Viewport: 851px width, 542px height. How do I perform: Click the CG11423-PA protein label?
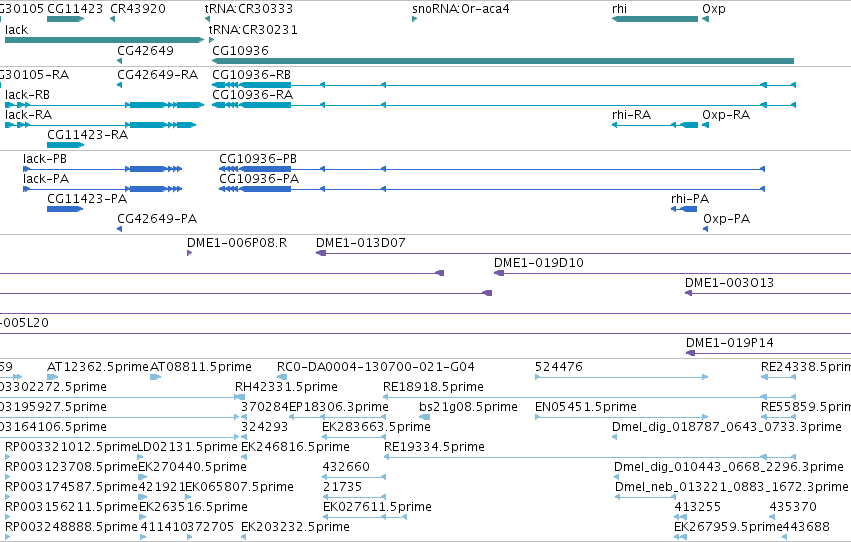pyautogui.click(x=87, y=199)
